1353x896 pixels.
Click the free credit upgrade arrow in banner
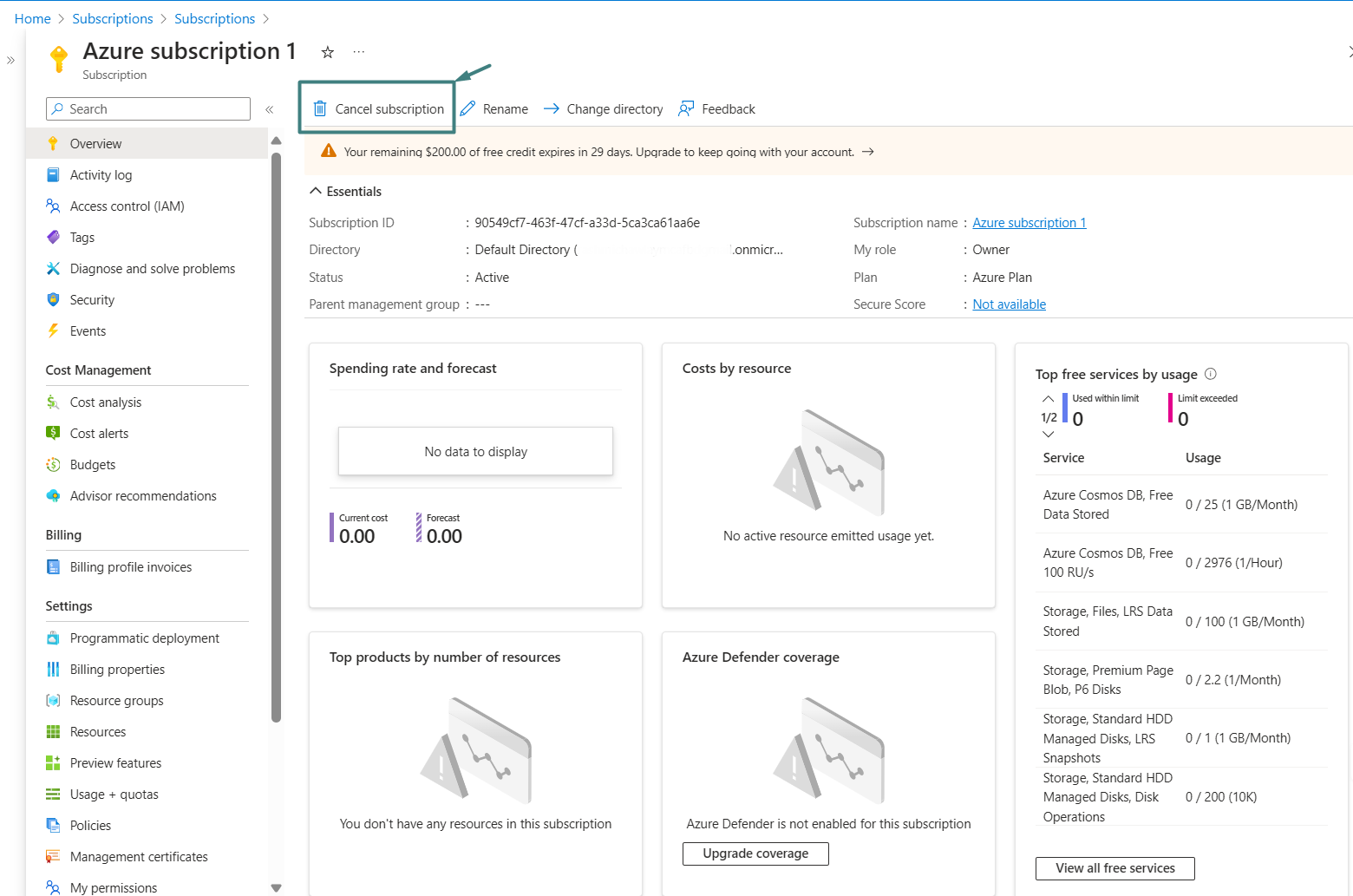[868, 152]
